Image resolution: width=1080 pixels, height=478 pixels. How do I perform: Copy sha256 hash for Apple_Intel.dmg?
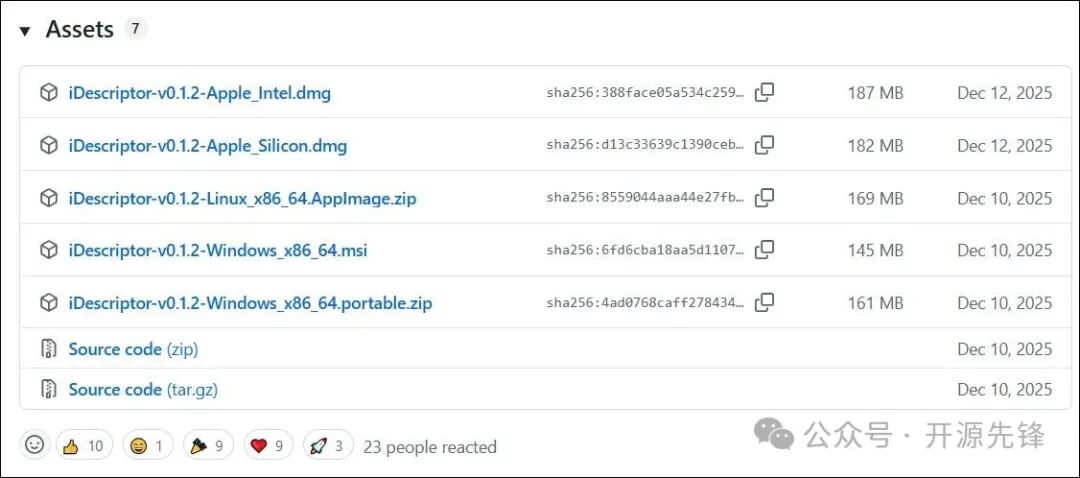tap(764, 93)
